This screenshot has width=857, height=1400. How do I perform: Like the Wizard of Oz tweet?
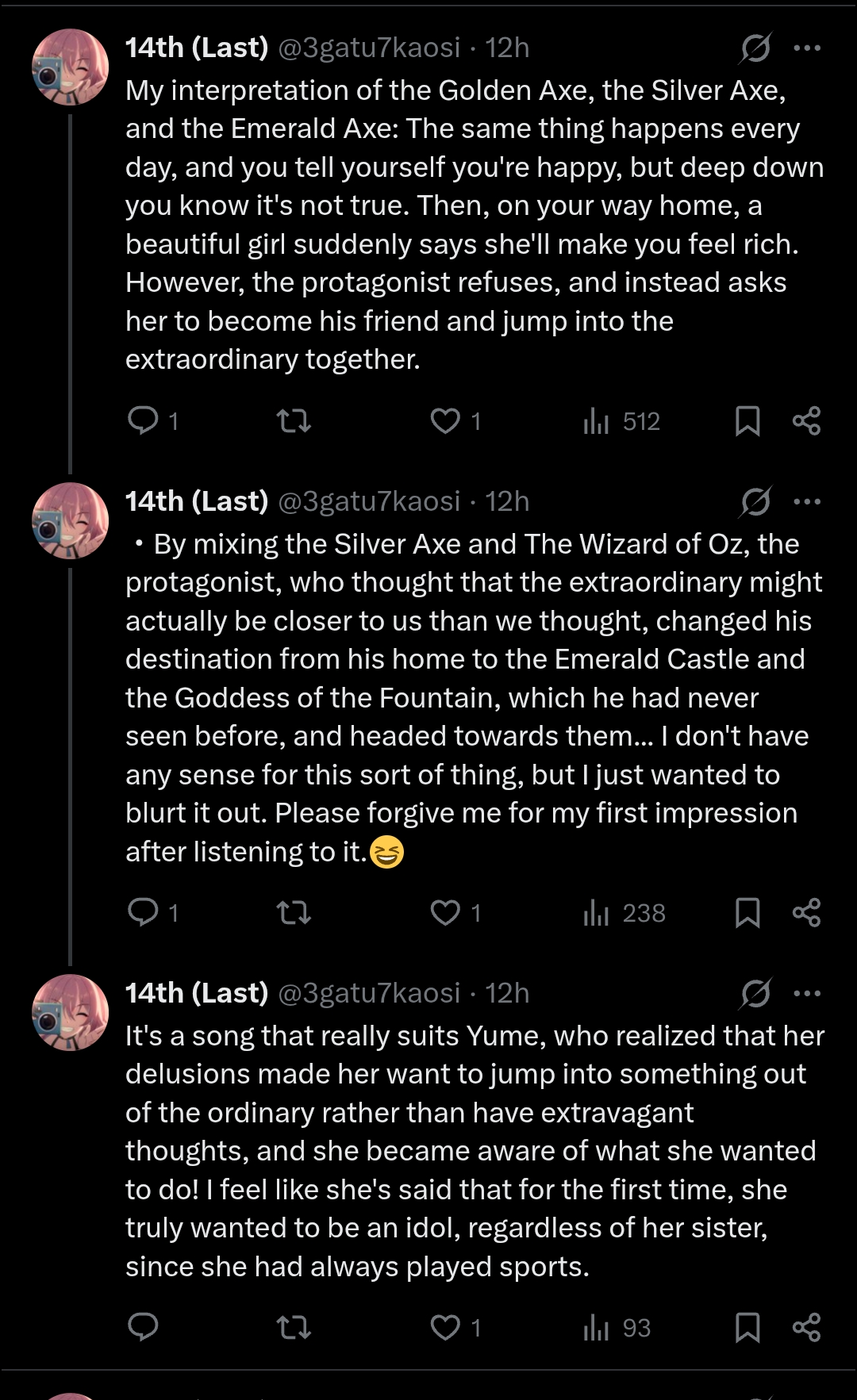[x=445, y=912]
